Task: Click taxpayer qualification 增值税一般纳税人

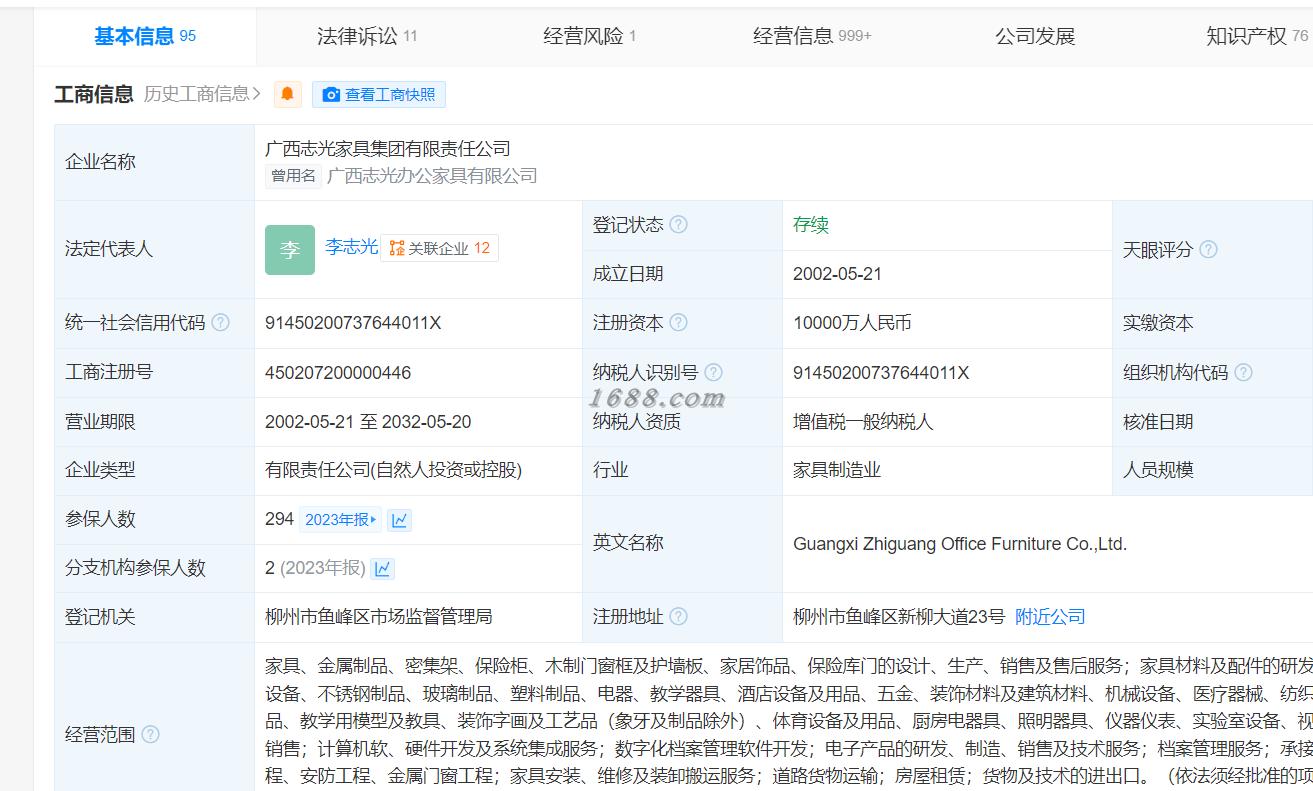Action: click(863, 422)
